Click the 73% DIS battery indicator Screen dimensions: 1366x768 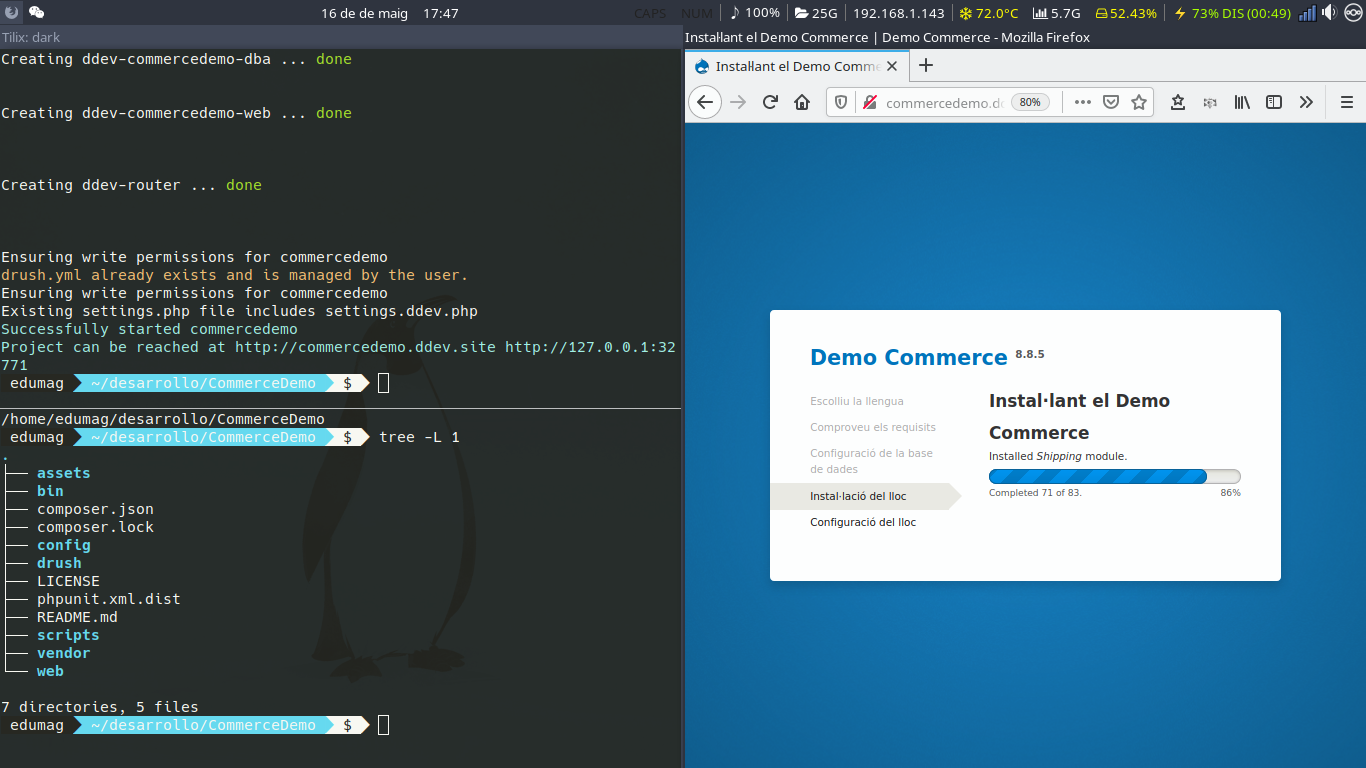[1232, 13]
